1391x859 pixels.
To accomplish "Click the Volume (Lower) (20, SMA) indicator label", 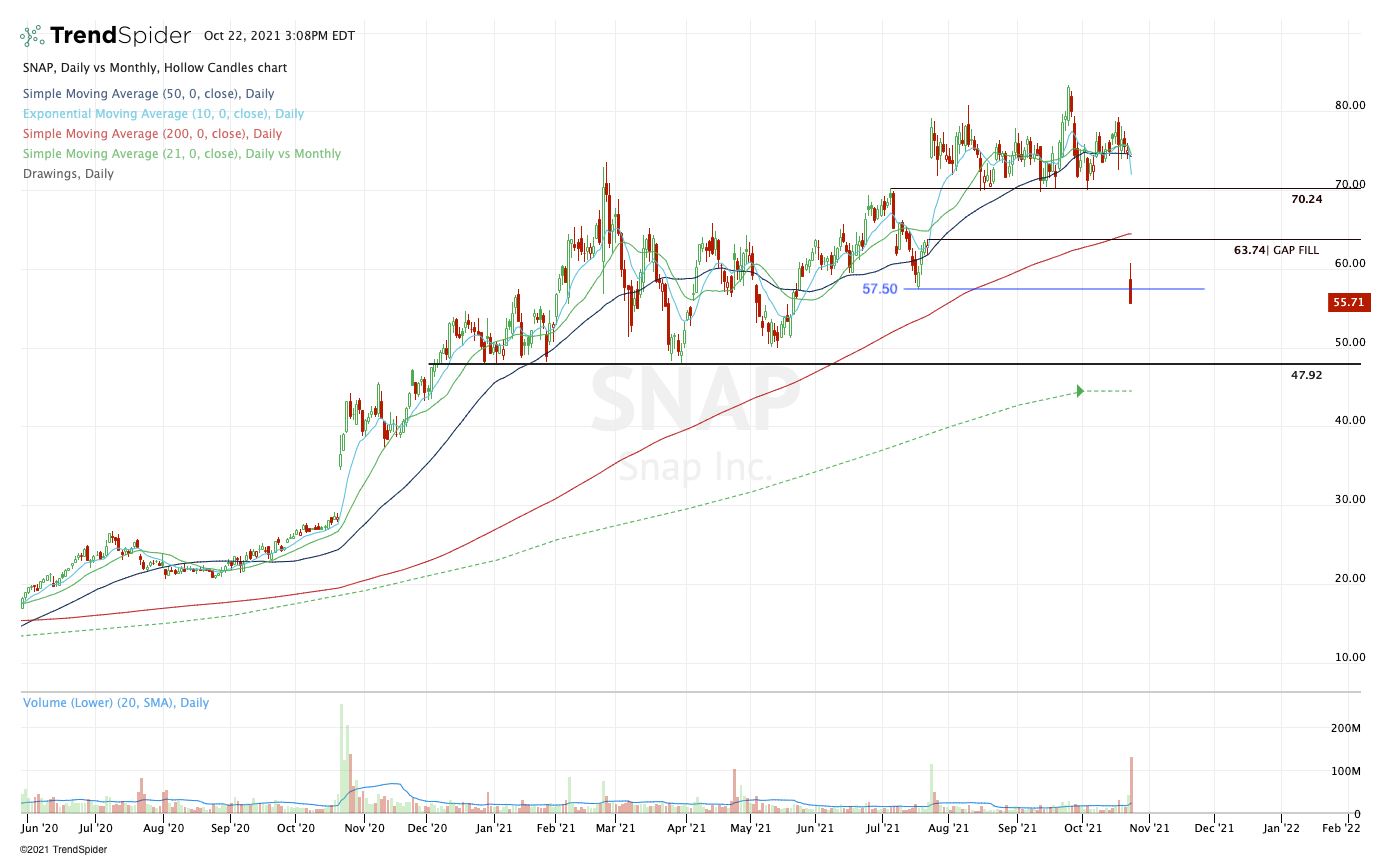I will [x=116, y=703].
